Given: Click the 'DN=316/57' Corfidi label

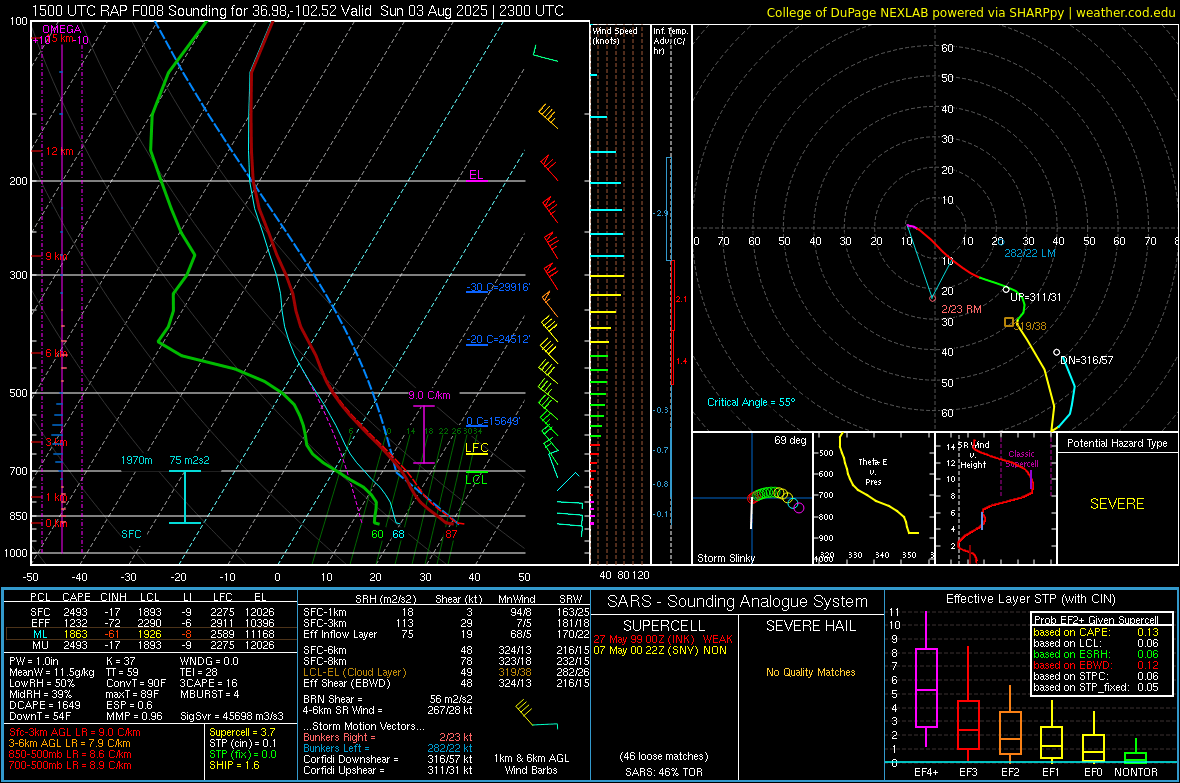Looking at the screenshot, I should [x=1087, y=360].
